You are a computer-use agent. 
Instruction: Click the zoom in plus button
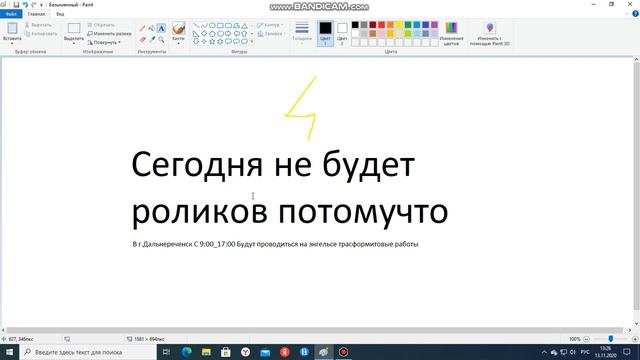tap(635, 339)
